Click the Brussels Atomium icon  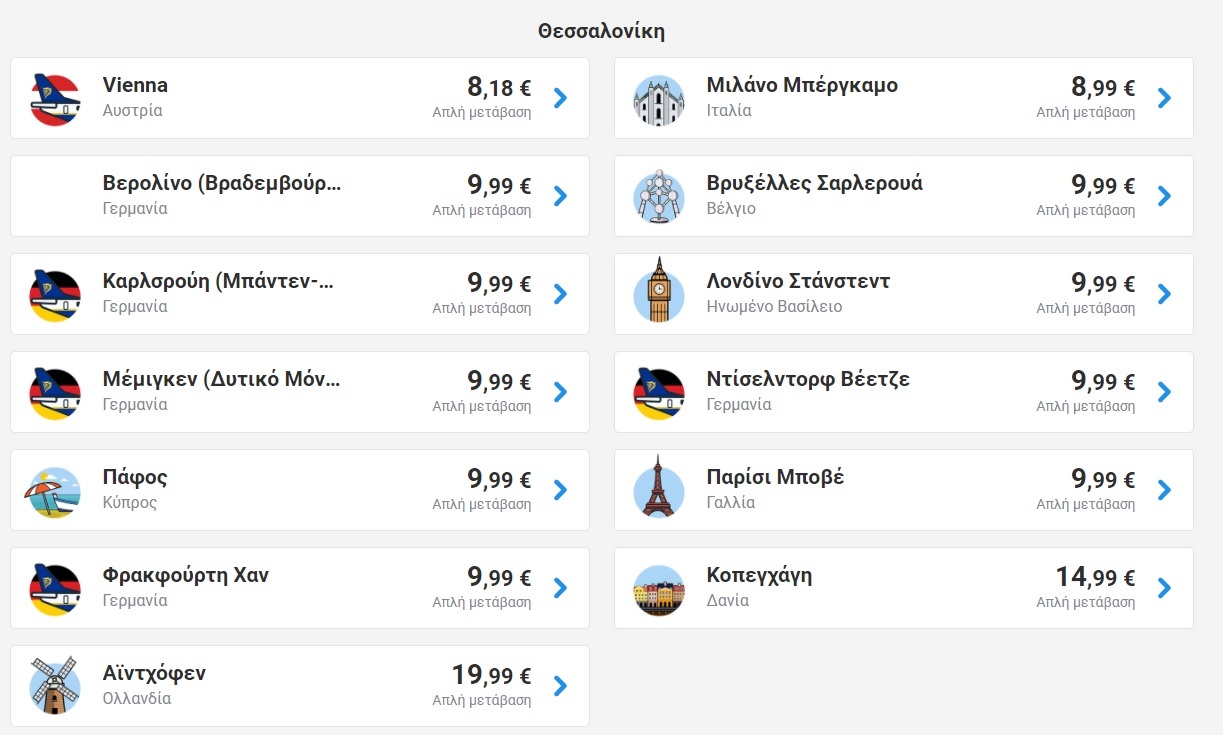[659, 197]
